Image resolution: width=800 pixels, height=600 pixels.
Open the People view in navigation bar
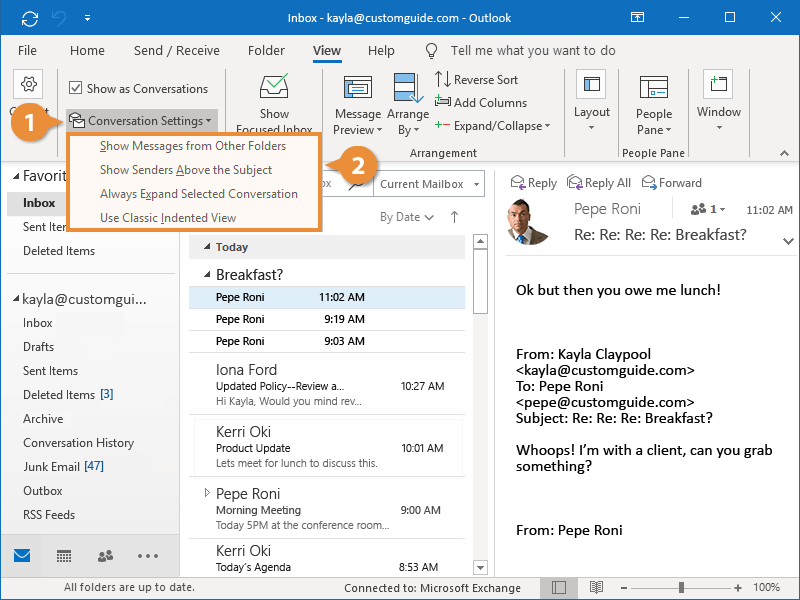105,556
